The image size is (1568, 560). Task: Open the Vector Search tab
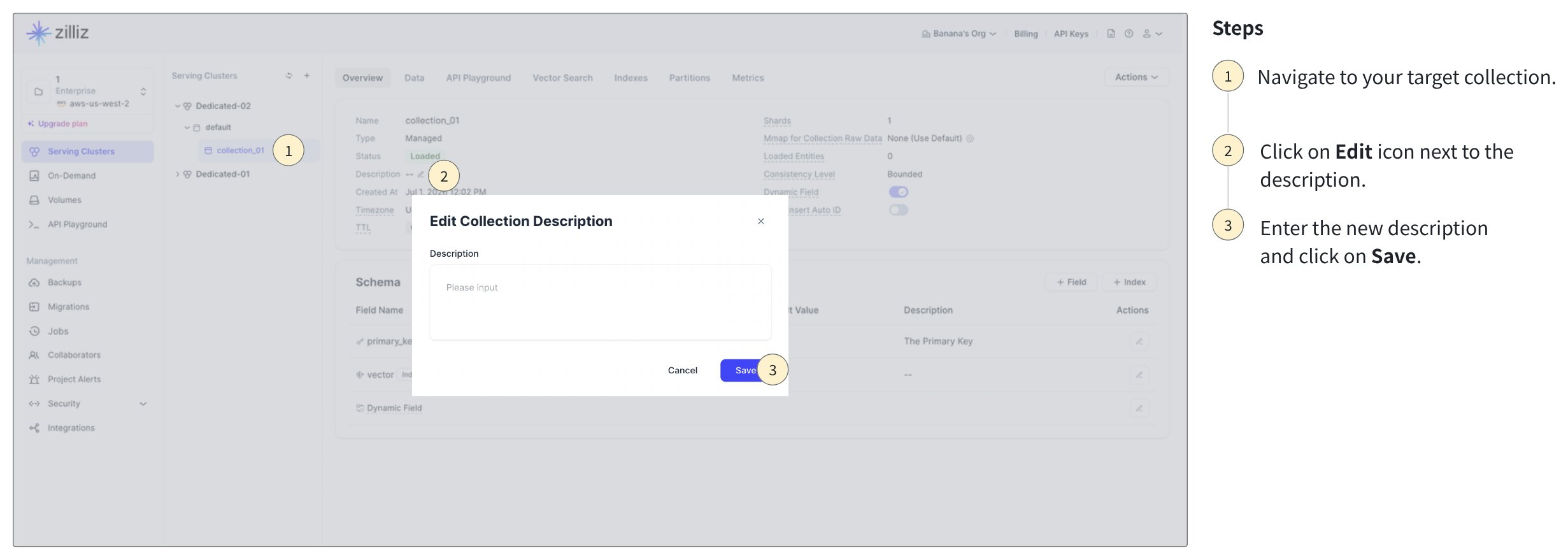tap(562, 78)
